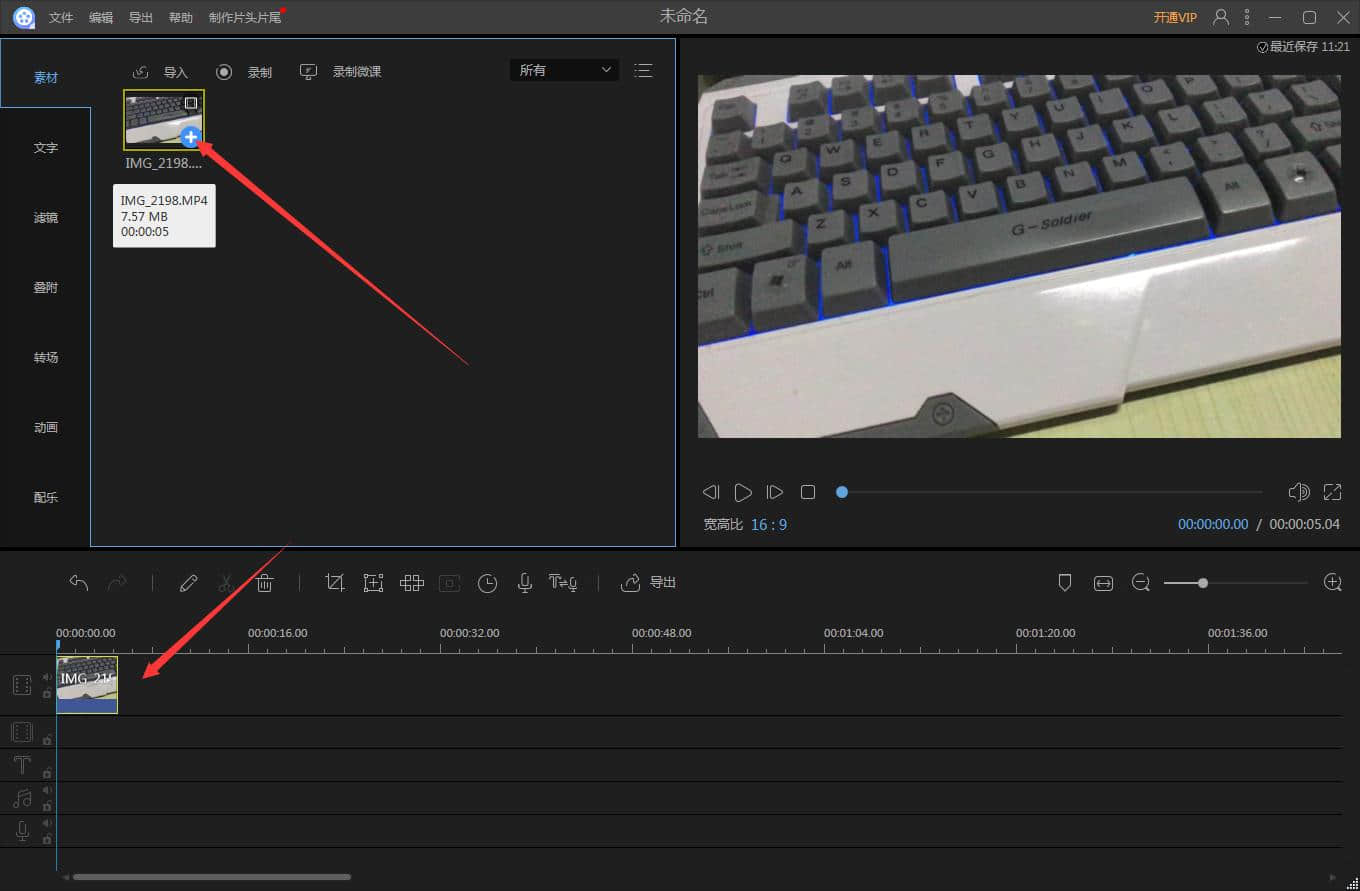Click the timeline zoom slider handle
Viewport: 1360px width, 891px height.
(x=1202, y=583)
